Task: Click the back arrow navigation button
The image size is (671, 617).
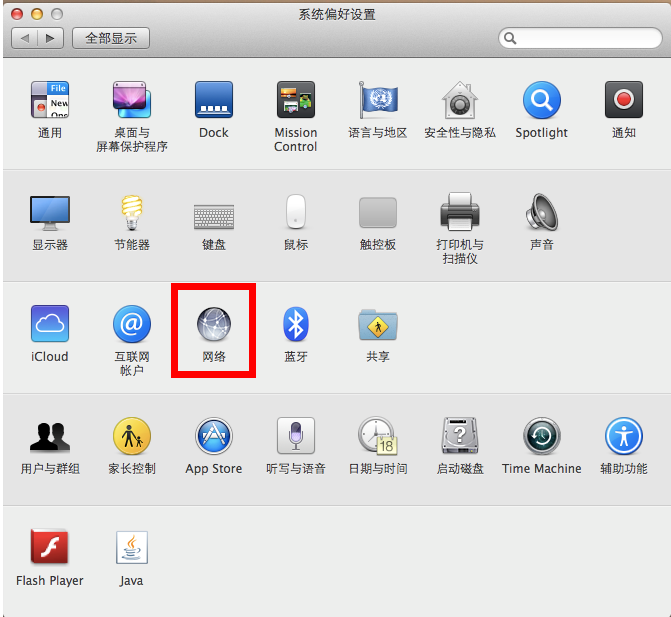Action: (25, 38)
